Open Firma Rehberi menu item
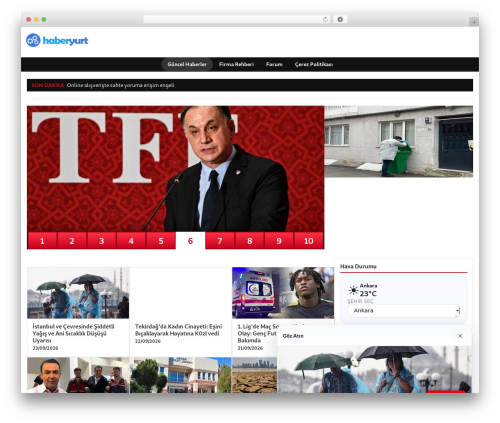The image size is (500, 423). point(236,64)
